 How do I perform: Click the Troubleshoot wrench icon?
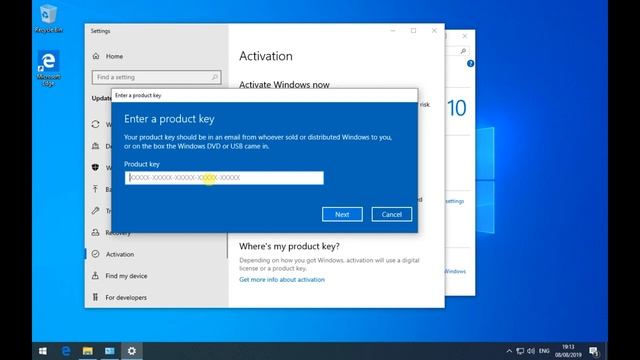coord(96,211)
